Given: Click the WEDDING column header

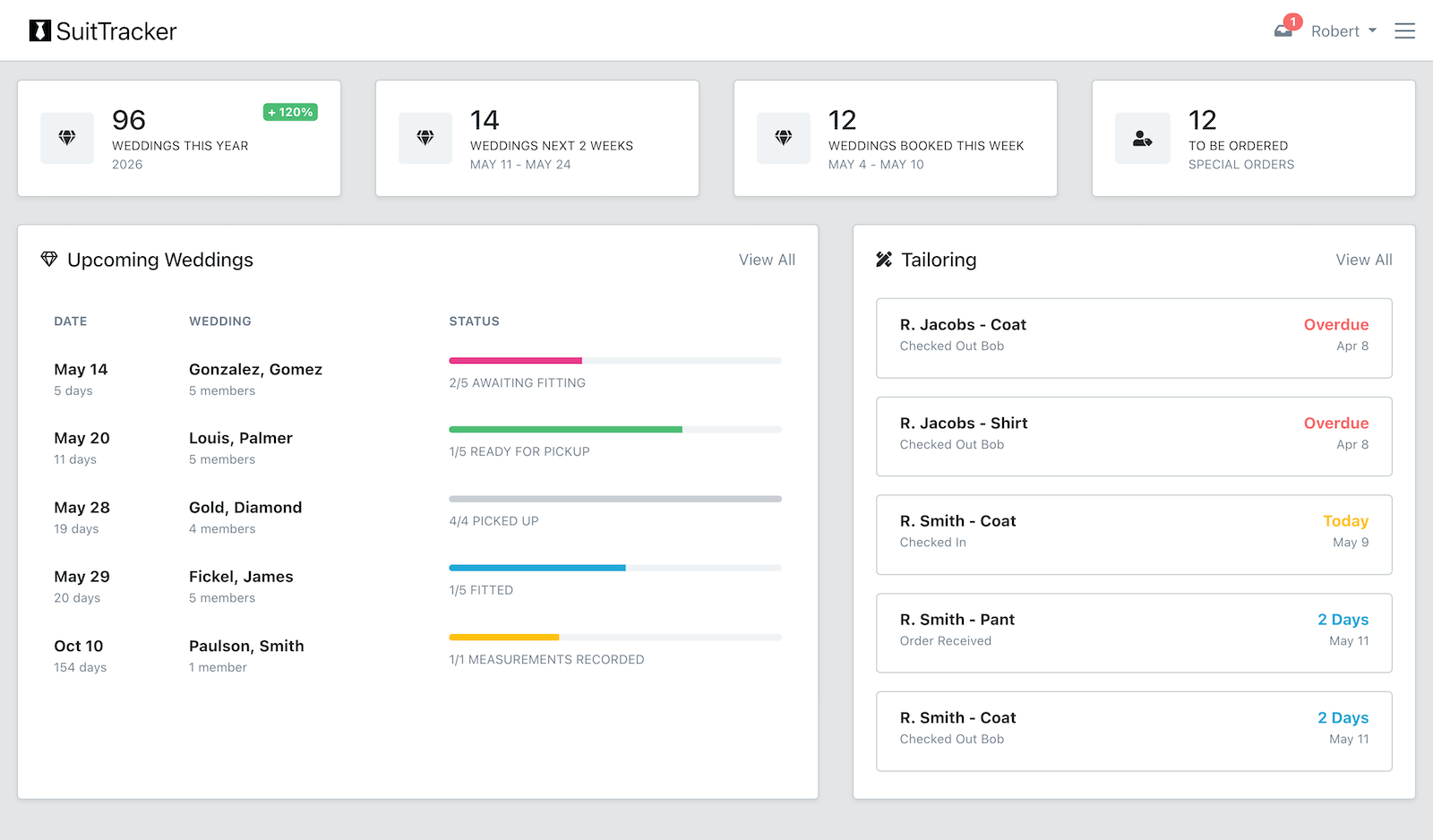Looking at the screenshot, I should [x=220, y=321].
